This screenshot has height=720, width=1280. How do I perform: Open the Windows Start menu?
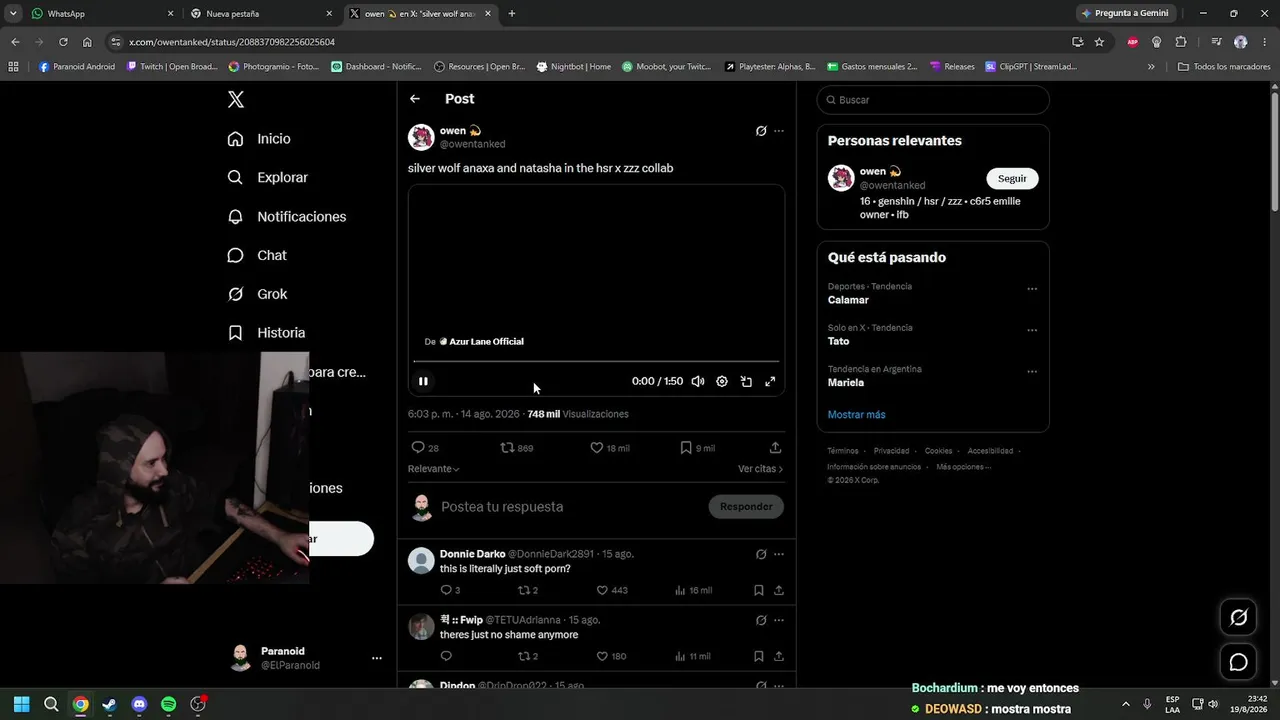pos(22,704)
